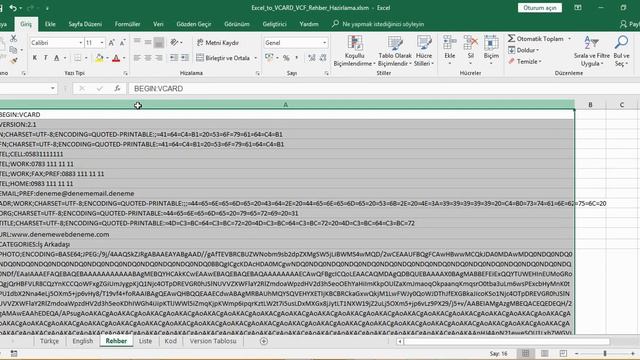Click the Ne yapmak istediğinizi söyleyin box
Image resolution: width=640 pixels, height=360 pixels.
[378, 24]
